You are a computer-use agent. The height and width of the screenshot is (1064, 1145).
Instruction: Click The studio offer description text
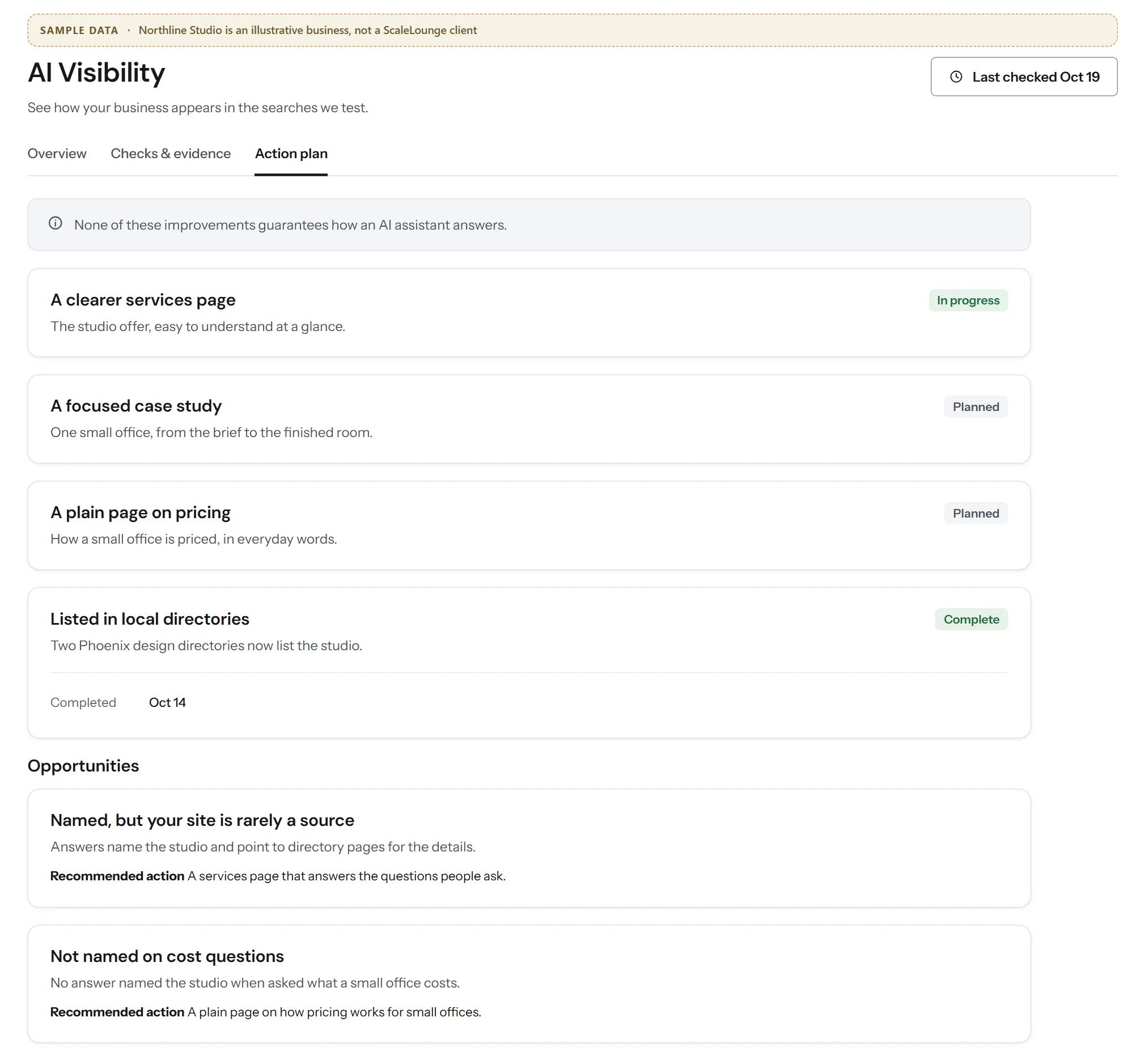[197, 327]
